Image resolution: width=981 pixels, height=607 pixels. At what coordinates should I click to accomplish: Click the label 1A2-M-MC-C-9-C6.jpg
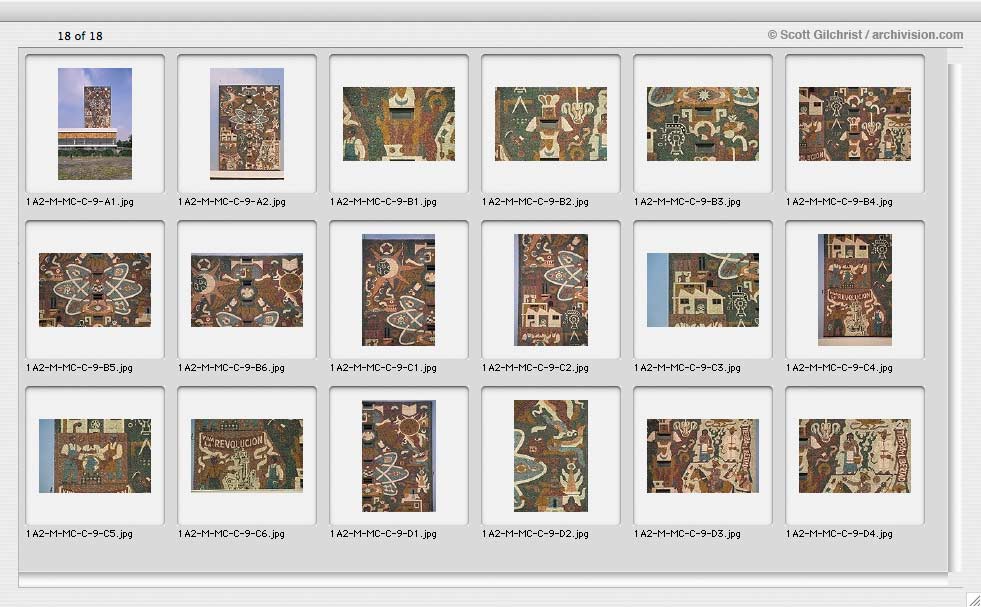(x=231, y=534)
